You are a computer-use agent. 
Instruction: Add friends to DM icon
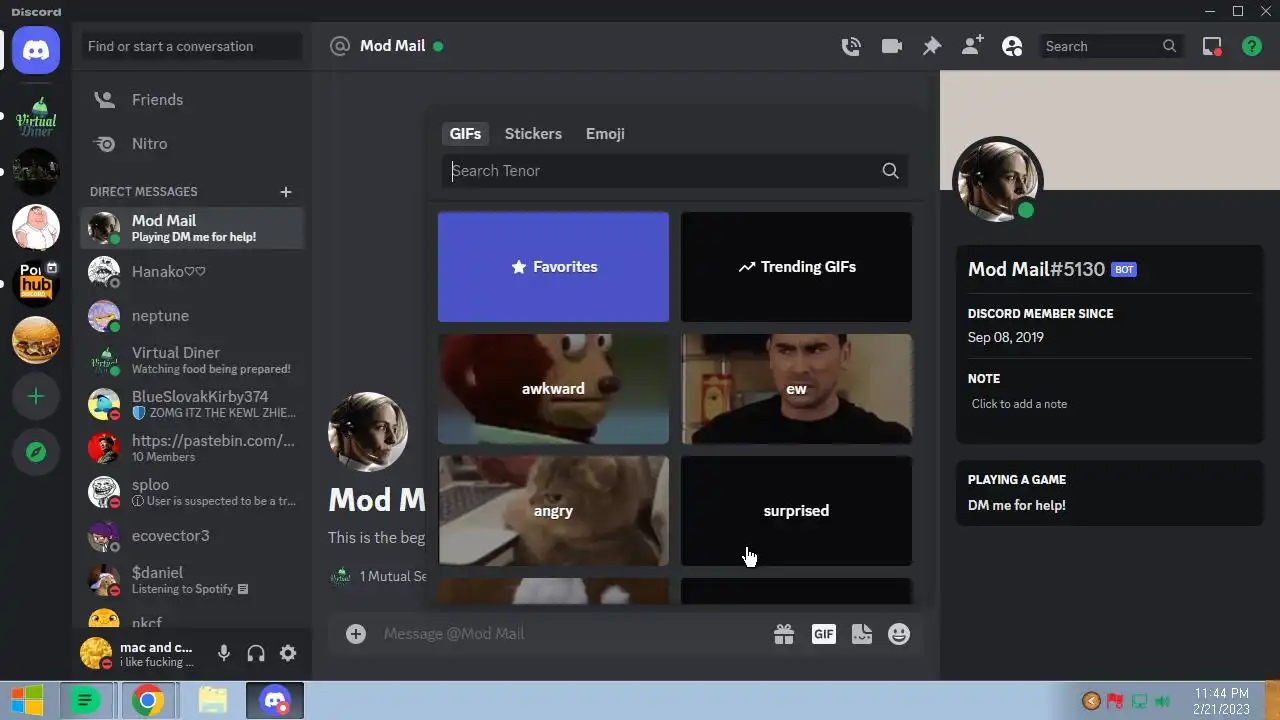(x=972, y=46)
